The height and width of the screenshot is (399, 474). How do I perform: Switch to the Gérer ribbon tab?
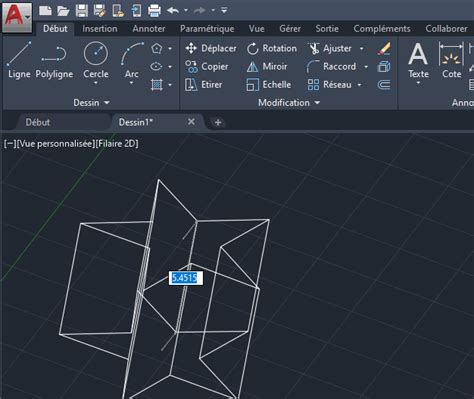click(290, 29)
